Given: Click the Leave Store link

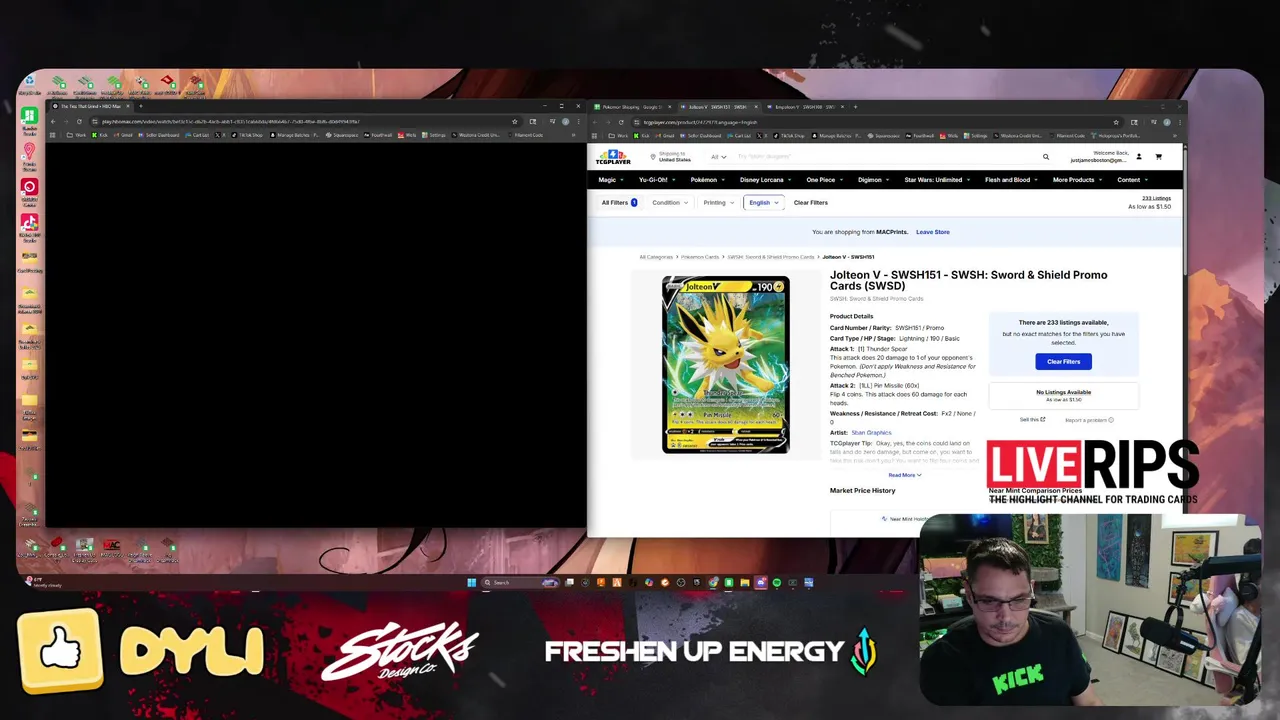Looking at the screenshot, I should tap(933, 232).
